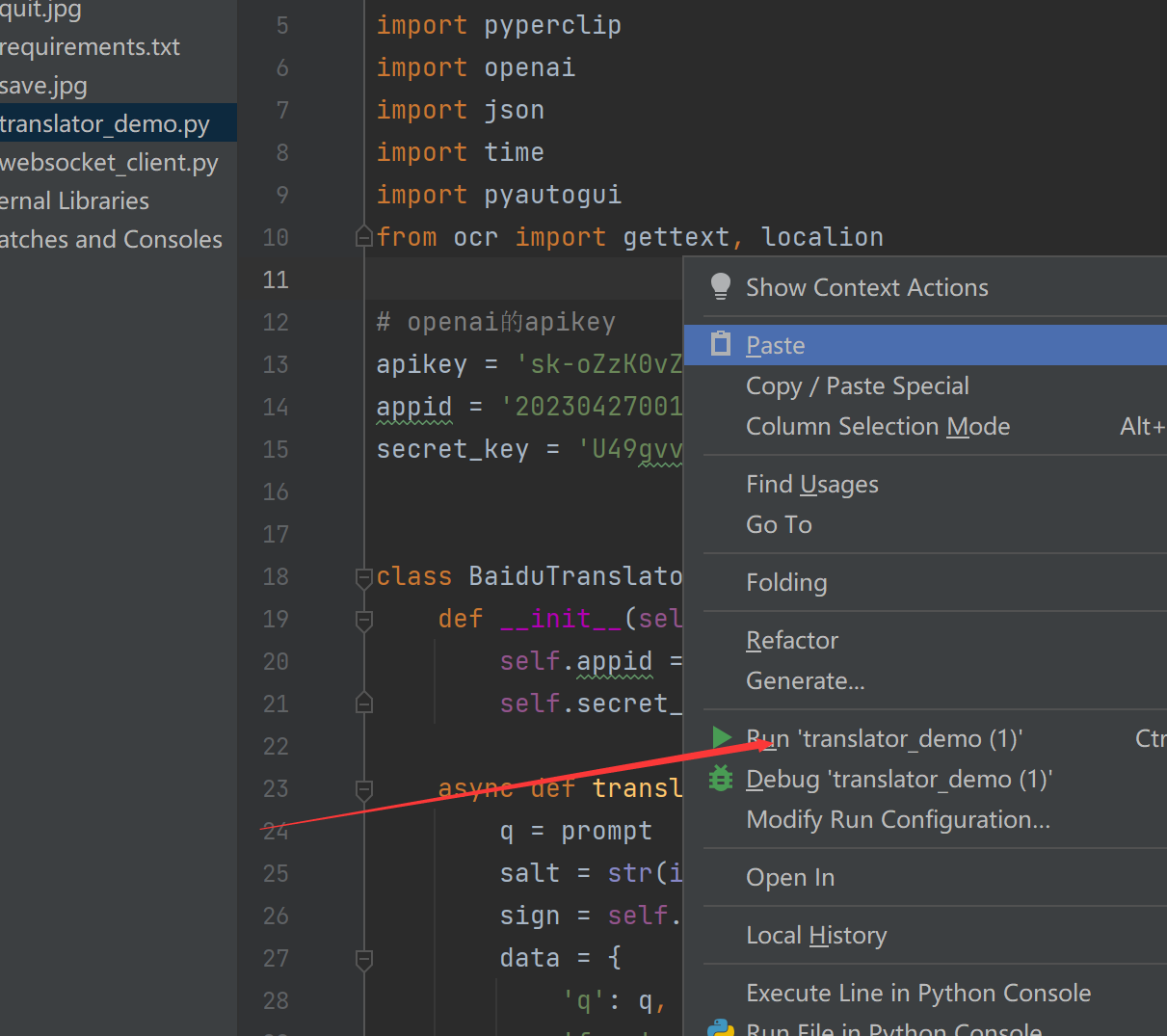Open translator_demo.py in project tree

[x=104, y=124]
